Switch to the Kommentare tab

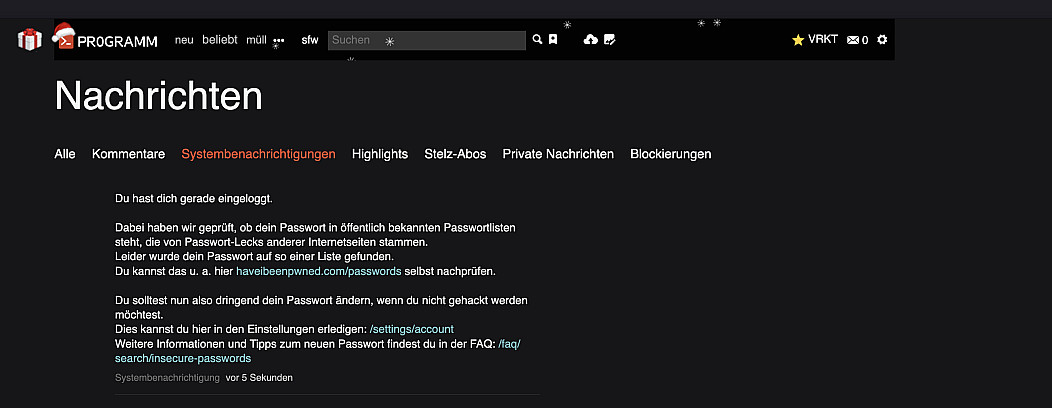(128, 154)
